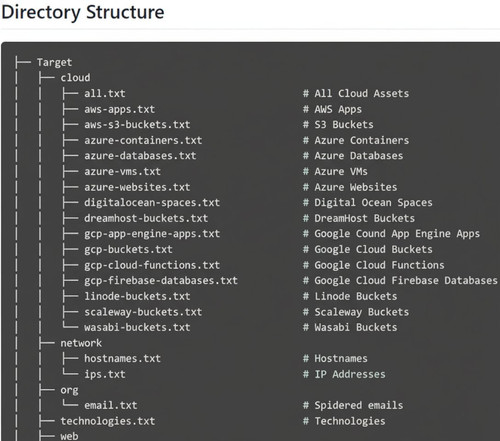
Task: Click the '# All Cloud Assets' comment
Action: [356, 93]
